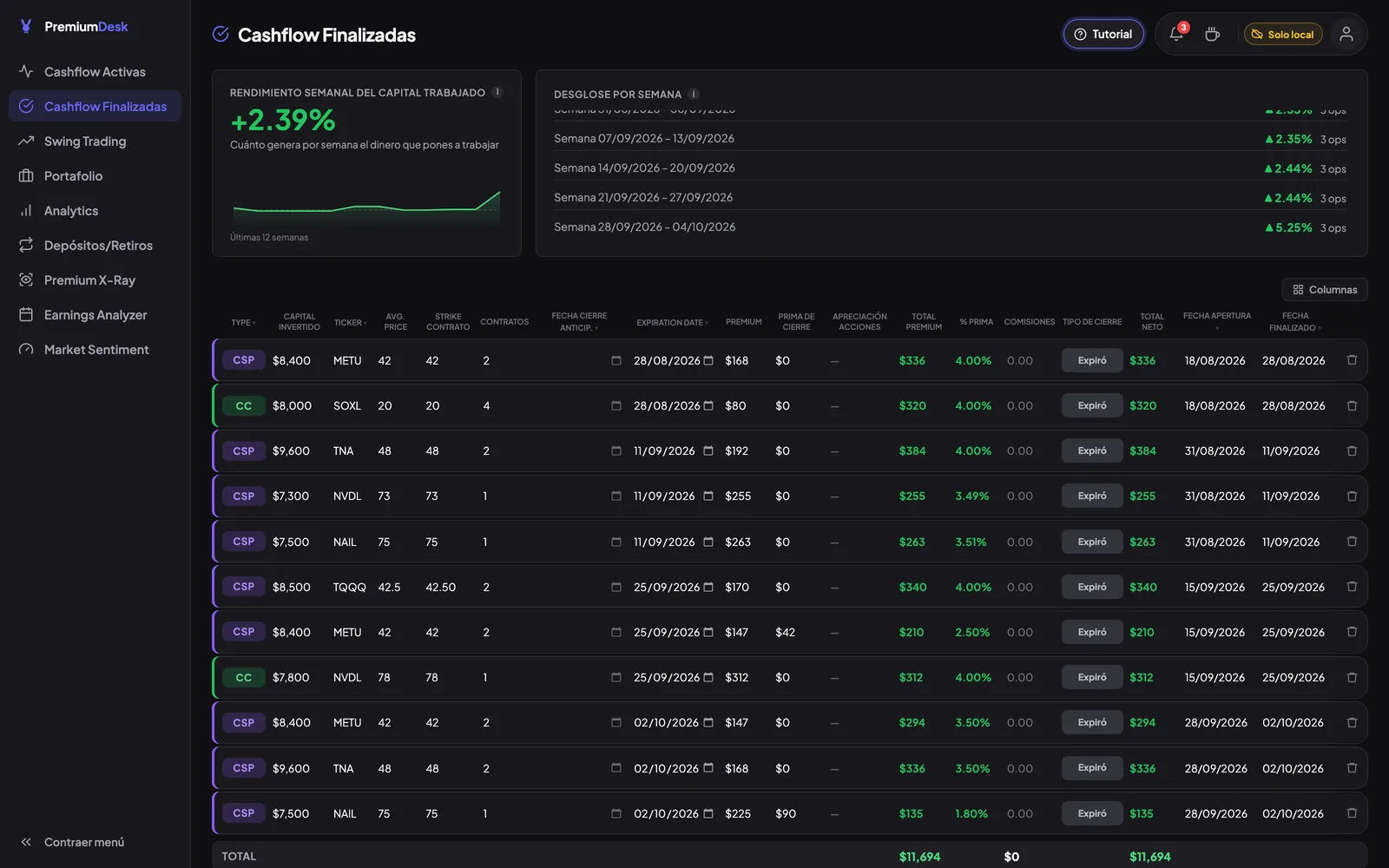Toggle the Solo local mode badge
1389x868 pixels.
[x=1283, y=34]
